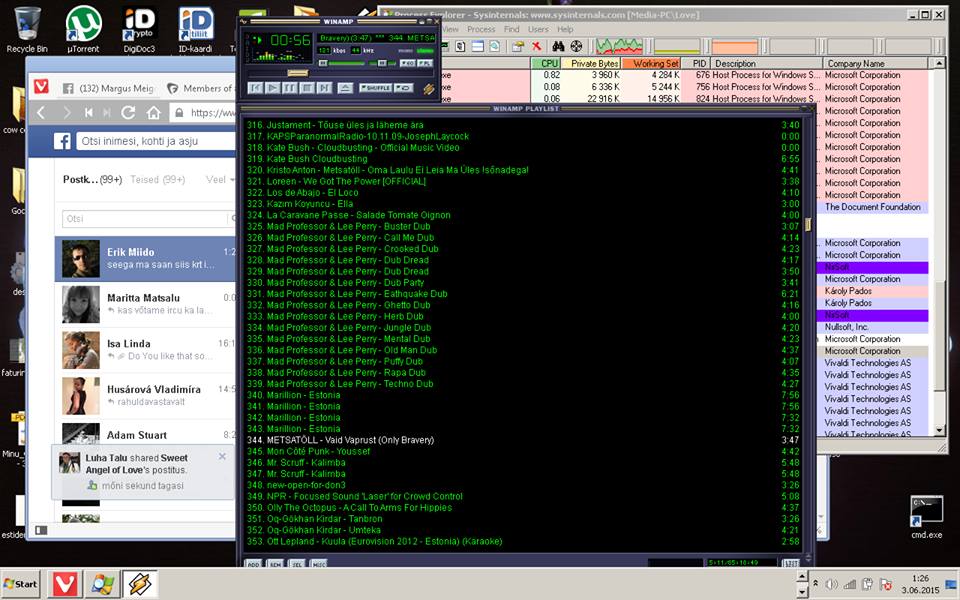Open Winamp playlist MISC menu
960x600 pixels.
coord(319,563)
